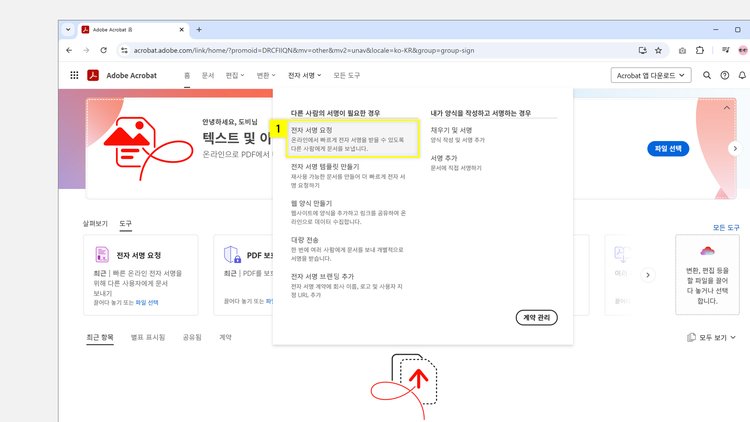Select the 홈 menu tab

point(187,75)
